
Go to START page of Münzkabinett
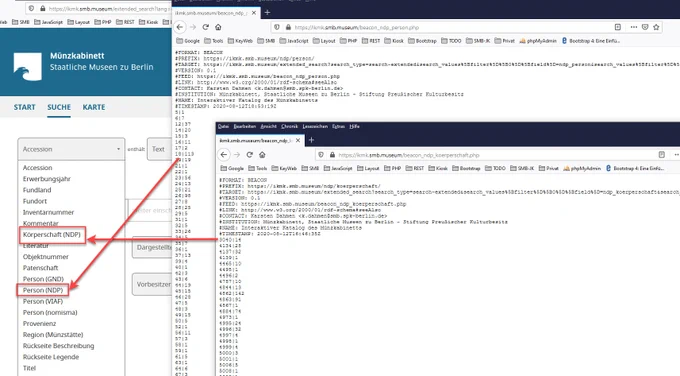click(24, 107)
